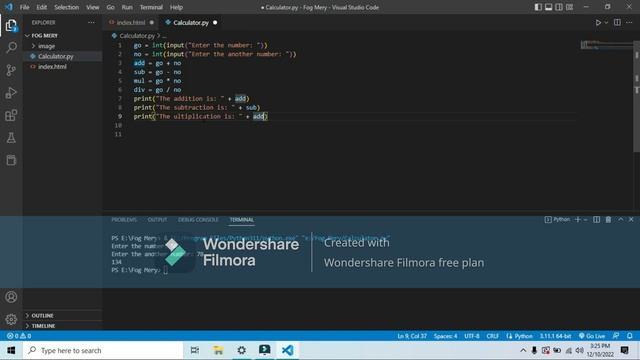Open Explorer views and more actions
This screenshot has width=640, height=360.
pyautogui.click(x=91, y=22)
